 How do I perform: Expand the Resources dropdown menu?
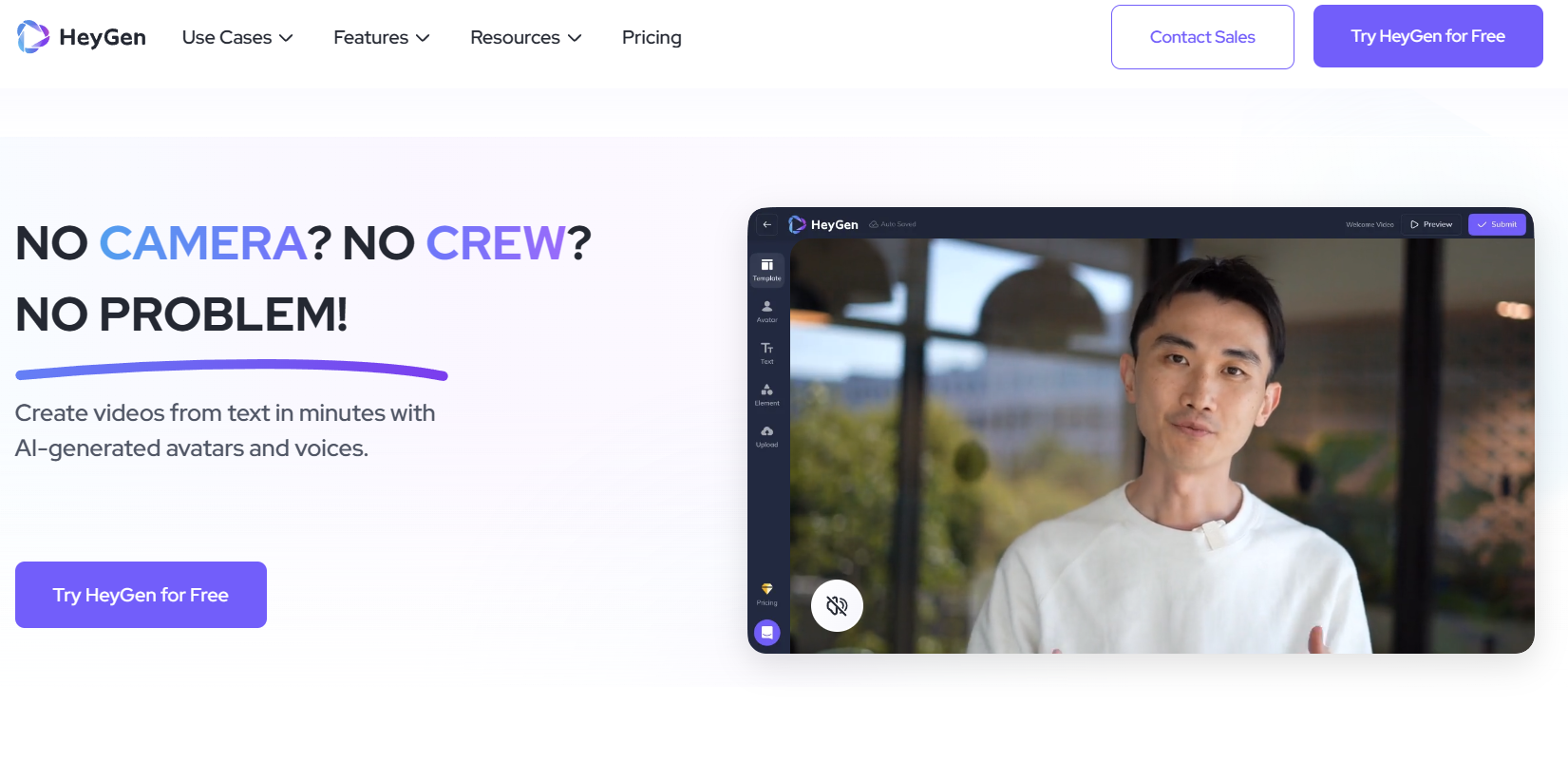coord(526,37)
